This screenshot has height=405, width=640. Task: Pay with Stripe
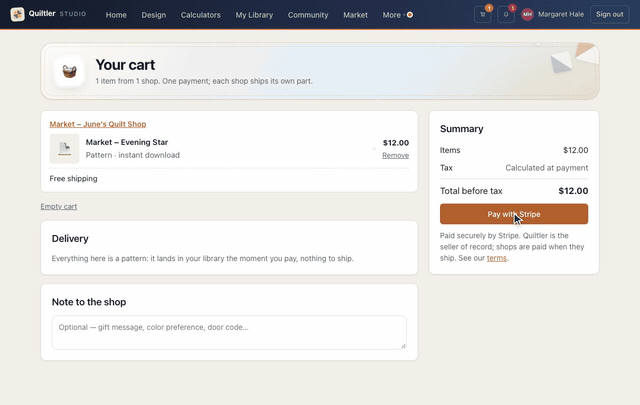pos(513,214)
